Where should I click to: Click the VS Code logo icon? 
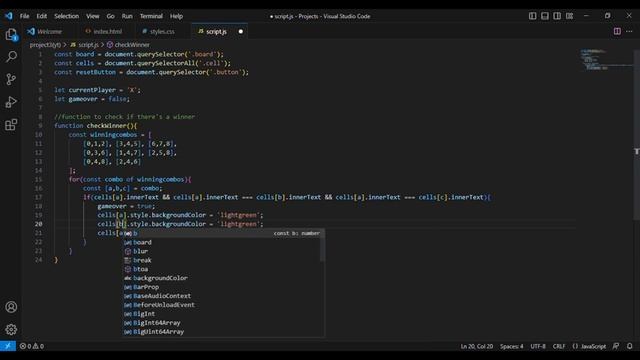[9, 16]
